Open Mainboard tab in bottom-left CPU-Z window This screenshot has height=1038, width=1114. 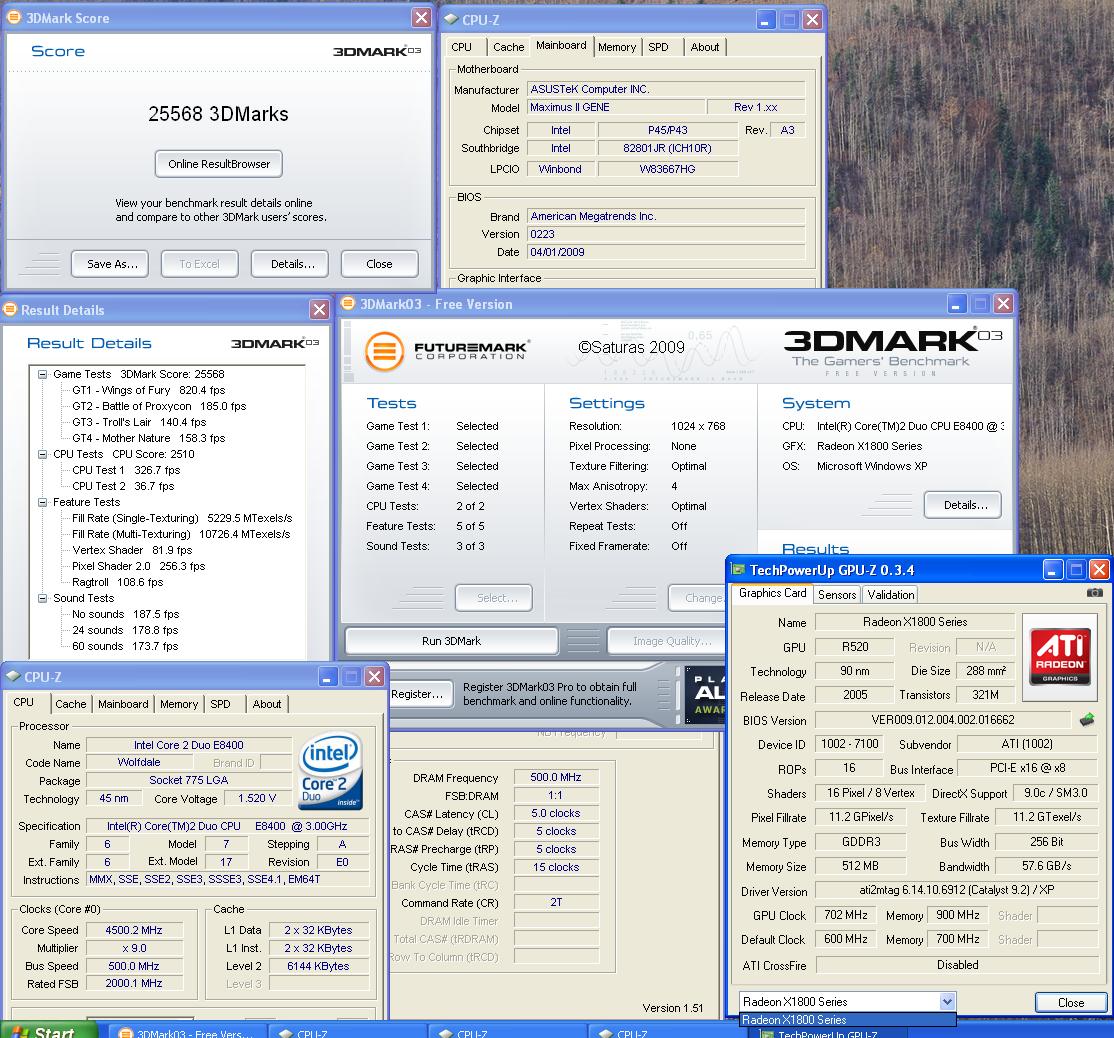click(x=123, y=704)
